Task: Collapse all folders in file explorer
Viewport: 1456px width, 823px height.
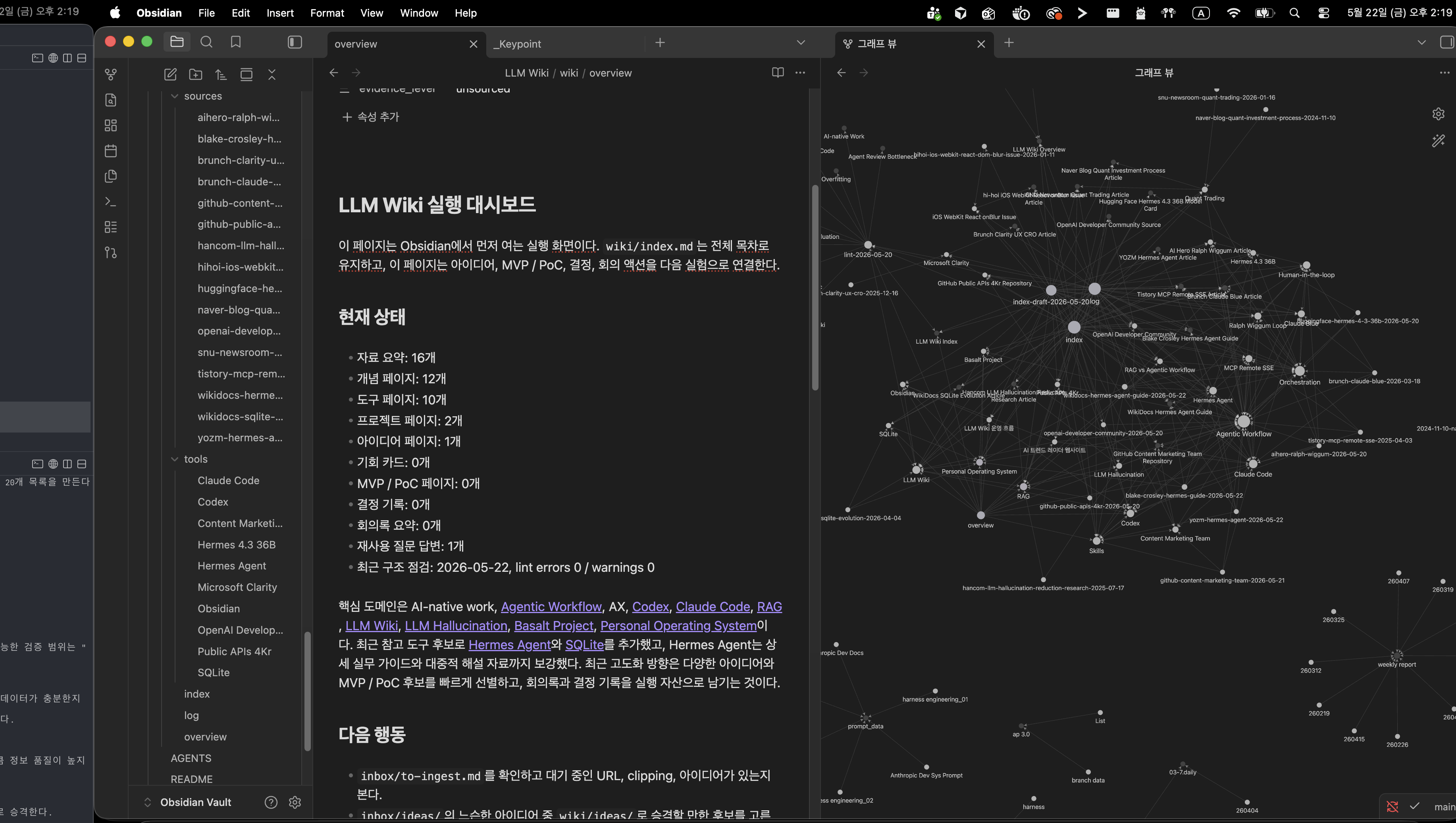Action: (x=272, y=74)
